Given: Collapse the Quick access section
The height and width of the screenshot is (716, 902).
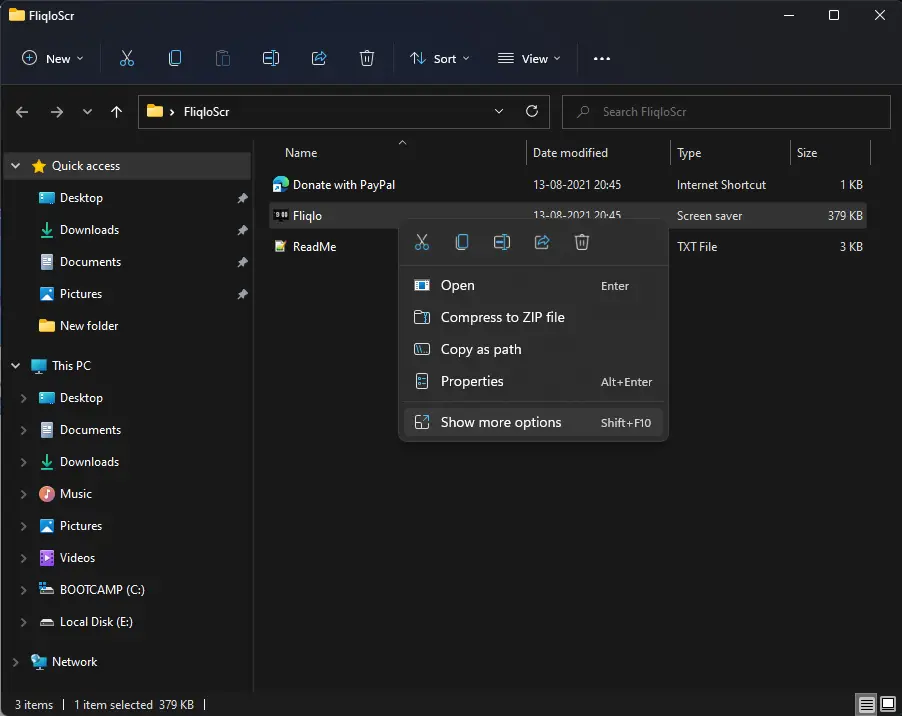Looking at the screenshot, I should tap(16, 166).
